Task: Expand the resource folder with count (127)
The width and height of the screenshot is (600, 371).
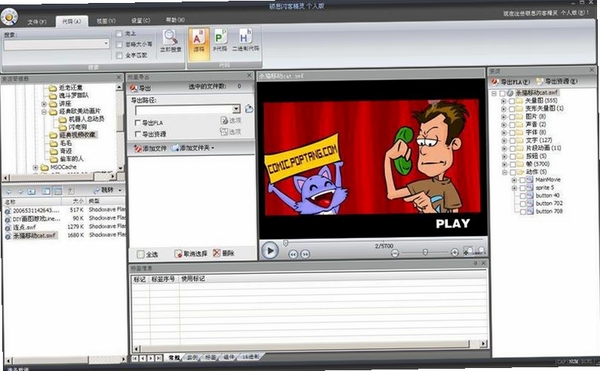Action: [x=504, y=140]
